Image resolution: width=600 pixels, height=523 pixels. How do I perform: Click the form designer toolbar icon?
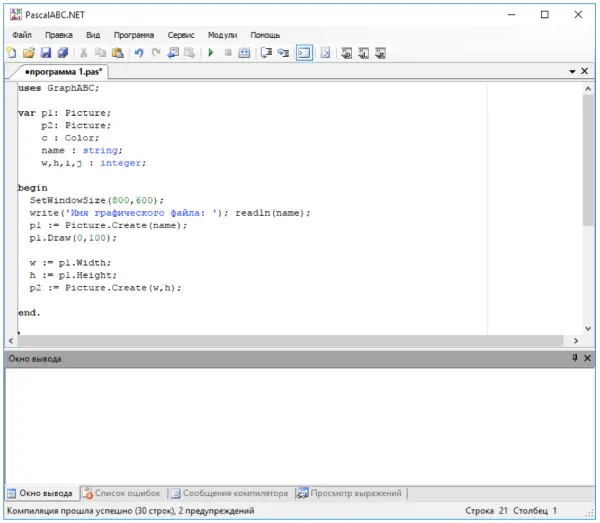[x=325, y=53]
